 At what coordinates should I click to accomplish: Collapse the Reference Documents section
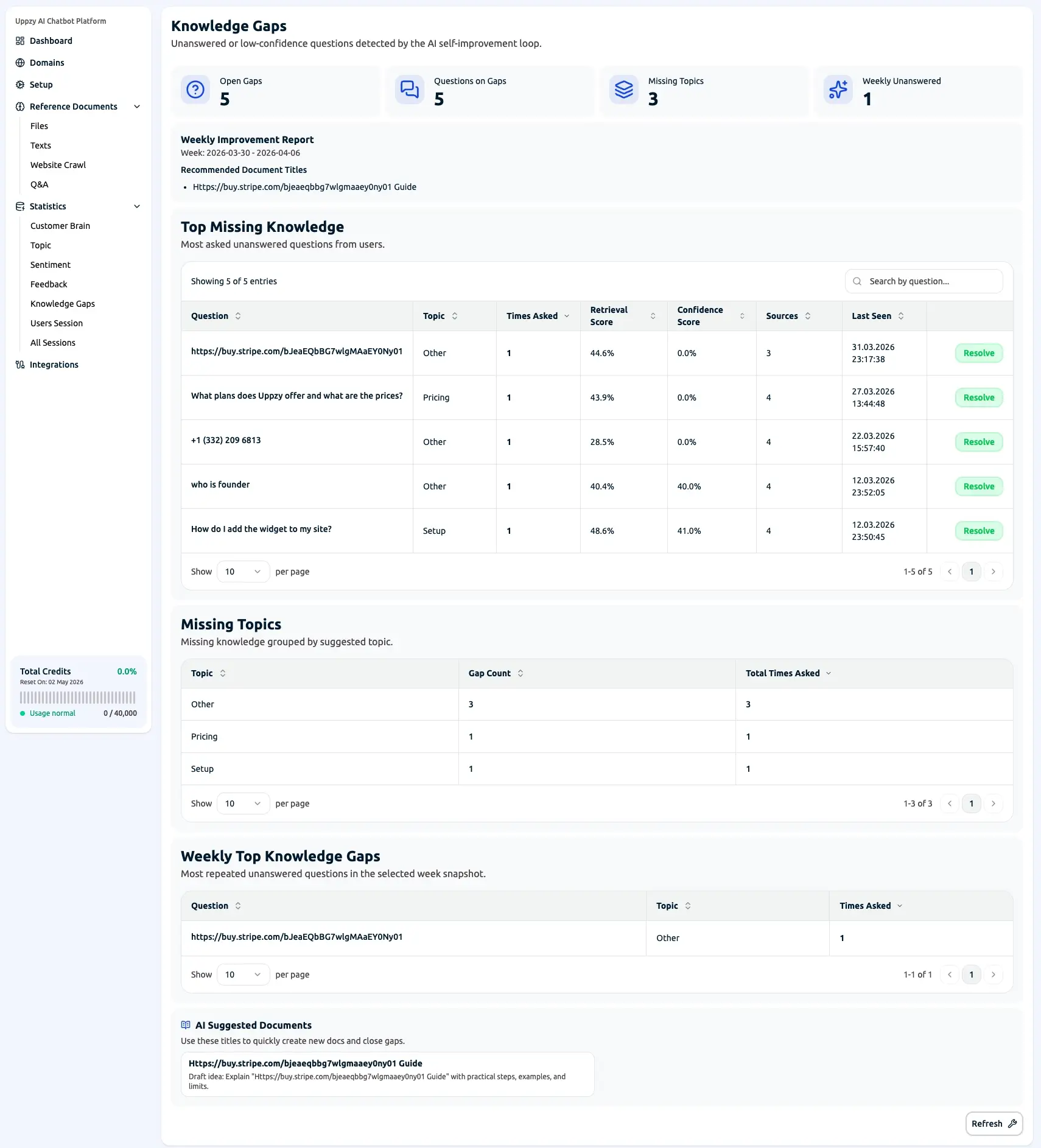coord(137,107)
